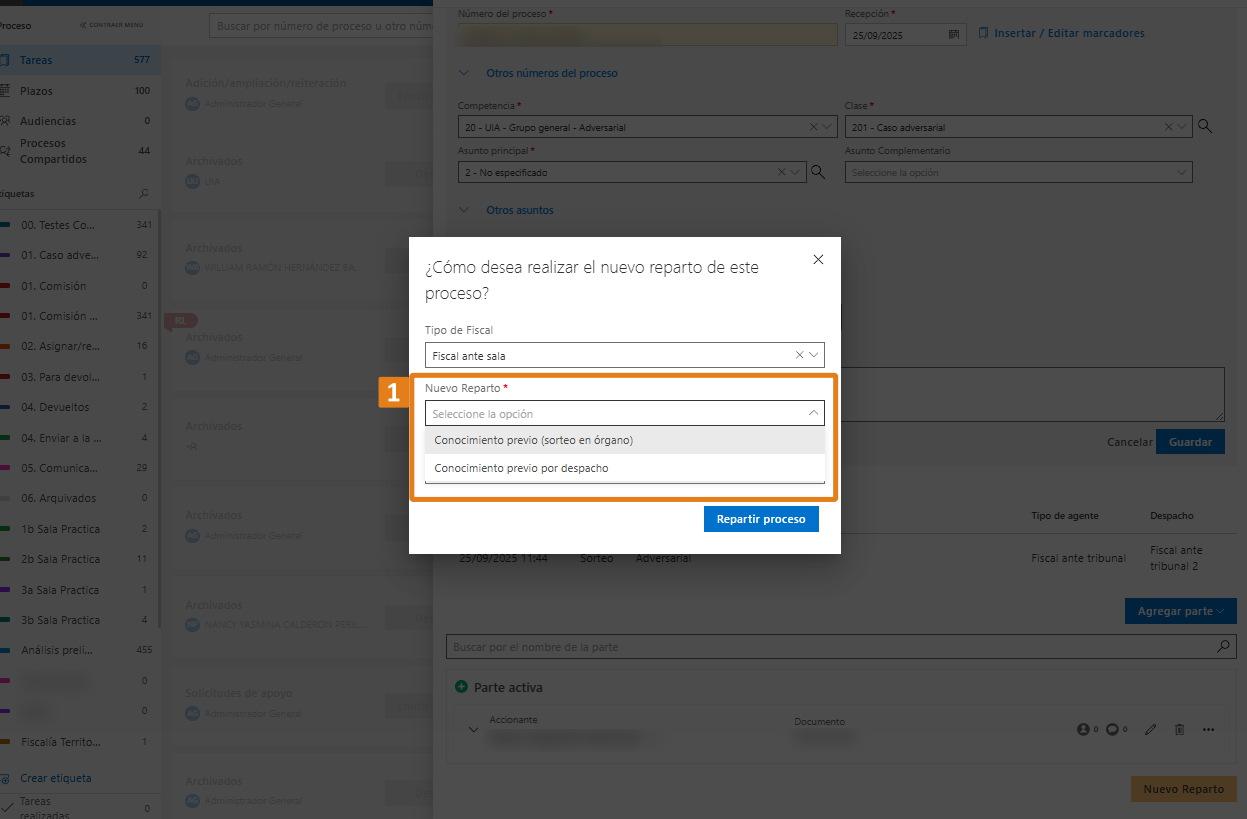Image resolution: width=1247 pixels, height=819 pixels.
Task: Open the Tareas list in sidebar
Action: click(36, 60)
